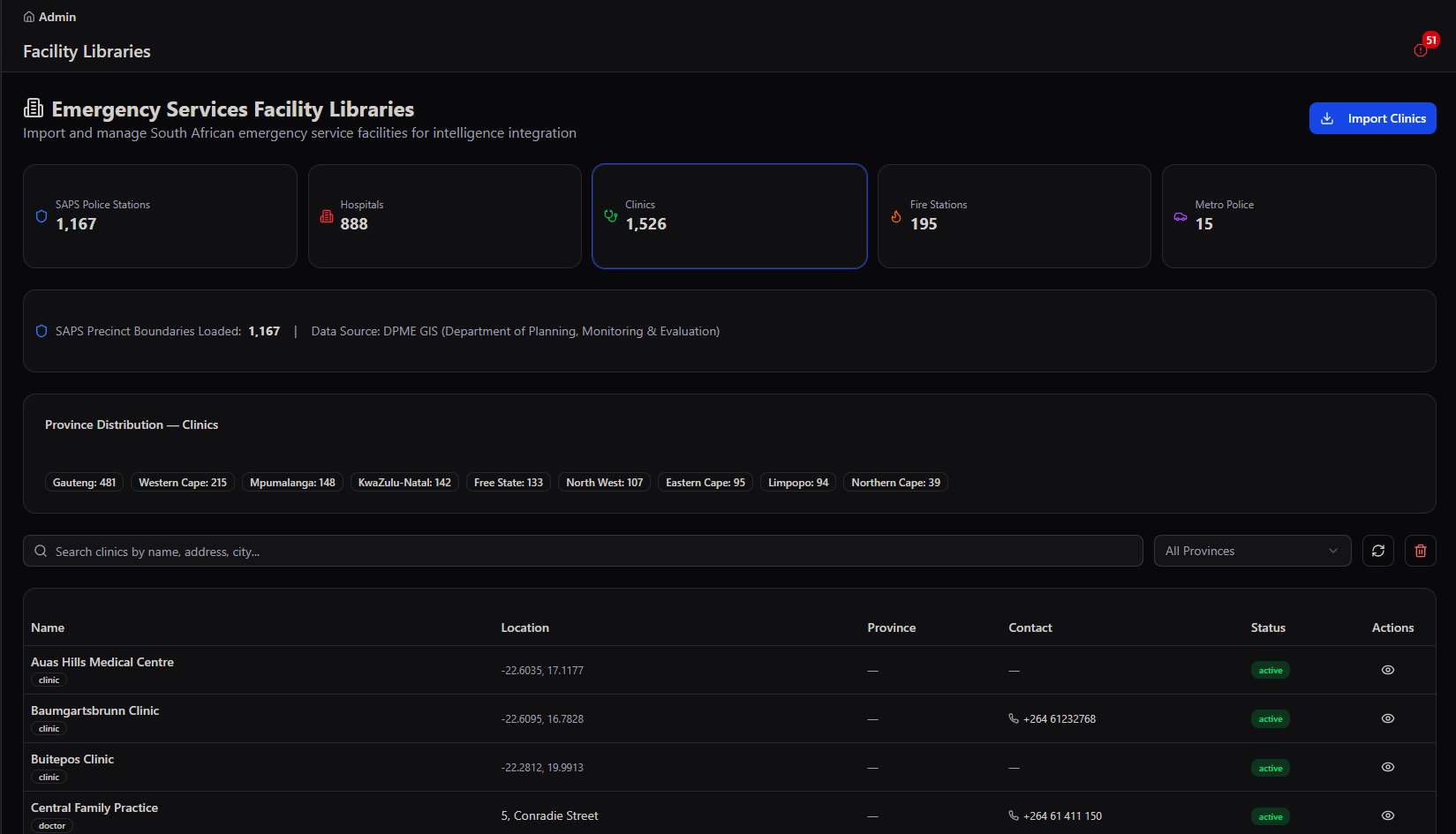1456x834 pixels.
Task: Click the car icon in Metro Police card
Action: pyautogui.click(x=1181, y=216)
